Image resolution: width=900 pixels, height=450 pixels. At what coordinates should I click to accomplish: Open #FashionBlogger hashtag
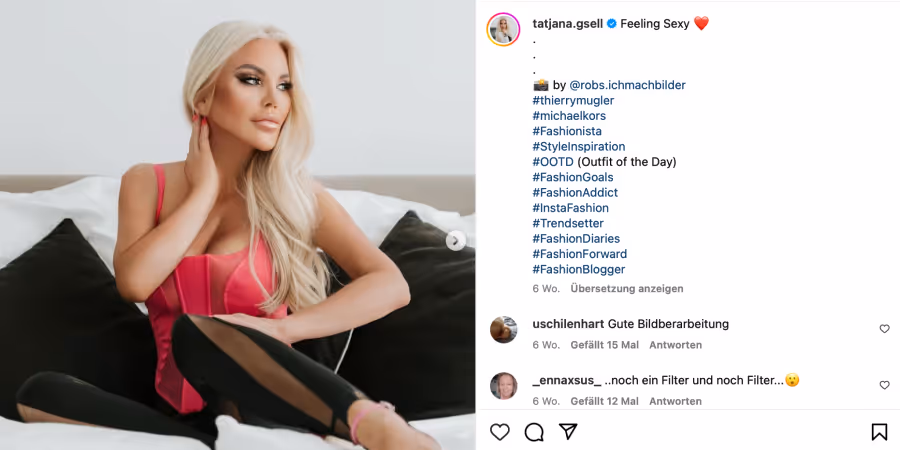579,269
